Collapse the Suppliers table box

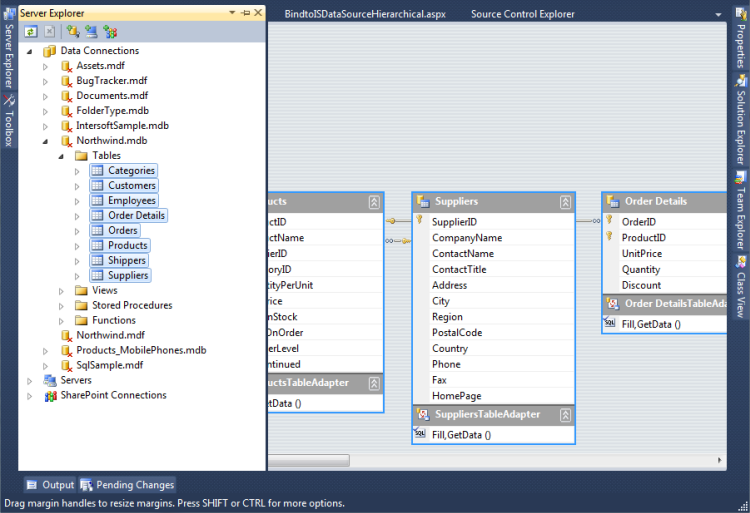(564, 201)
